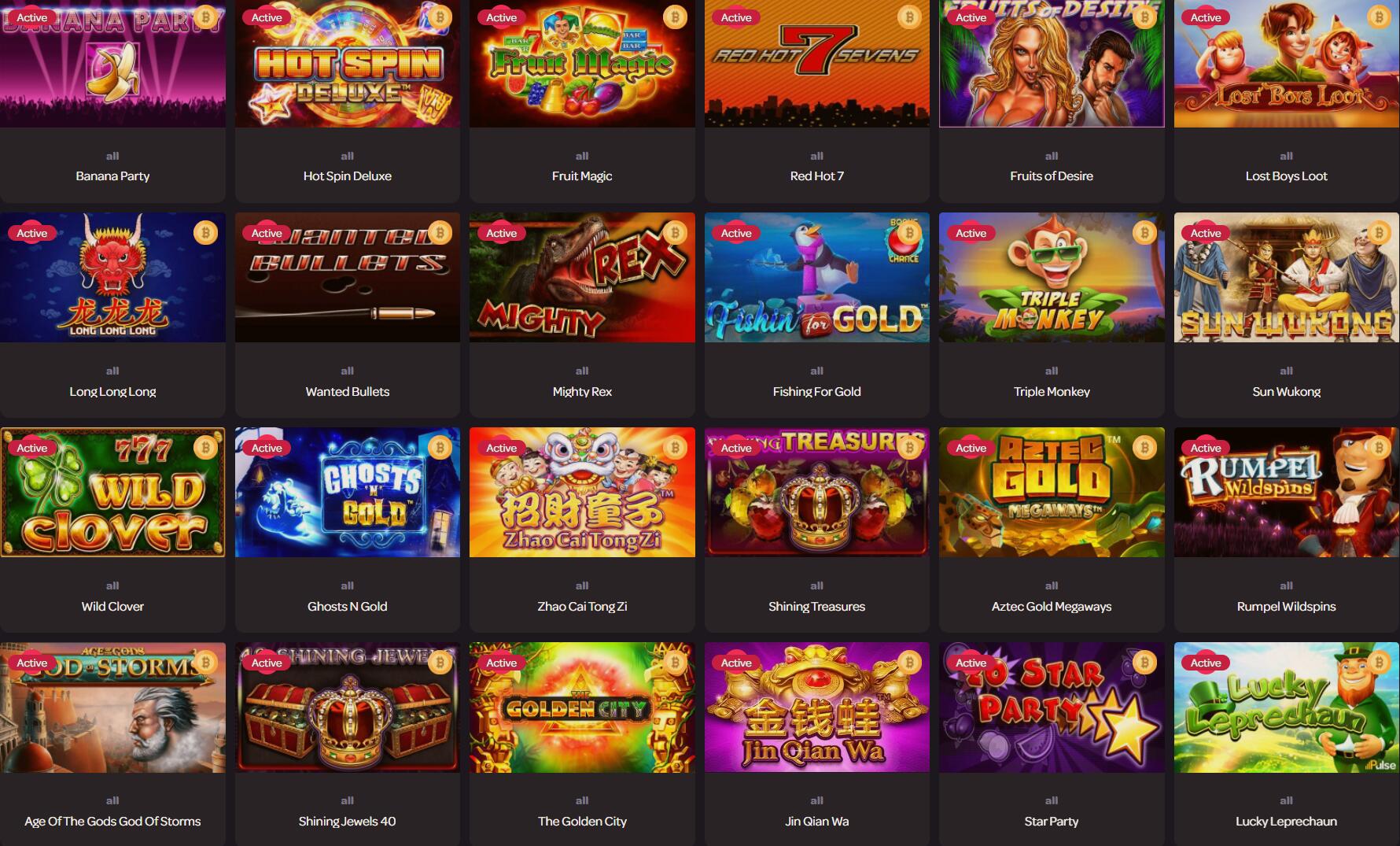Image resolution: width=1400 pixels, height=846 pixels.
Task: Click the Bitcoin icon on Aztec Gold Megaways
Action: click(1144, 448)
